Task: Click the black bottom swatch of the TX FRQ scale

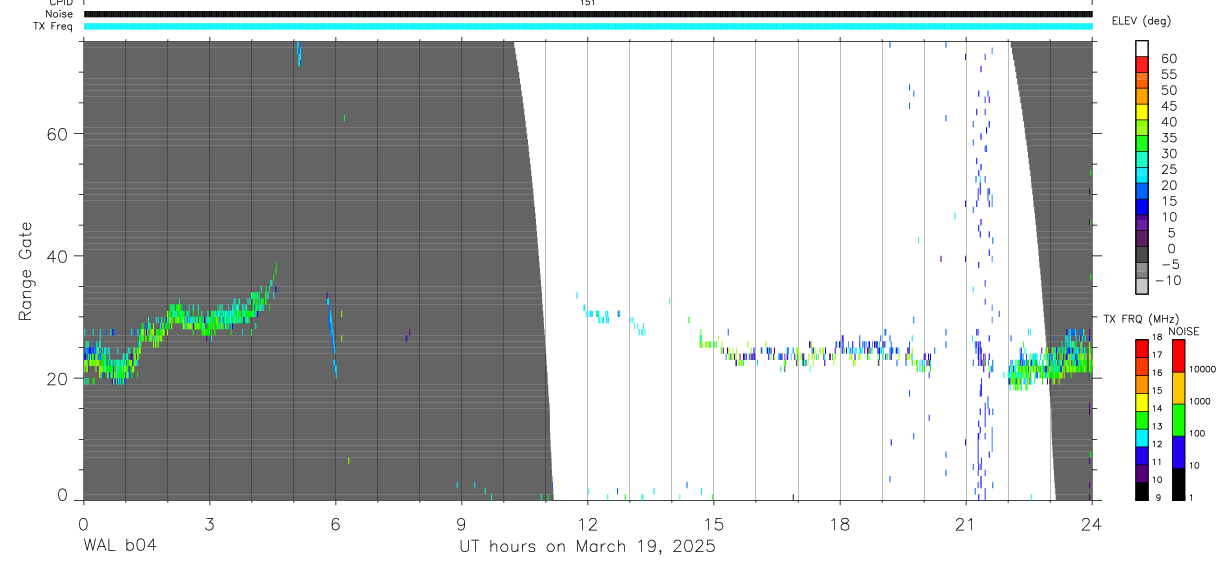Action: click(x=1142, y=491)
